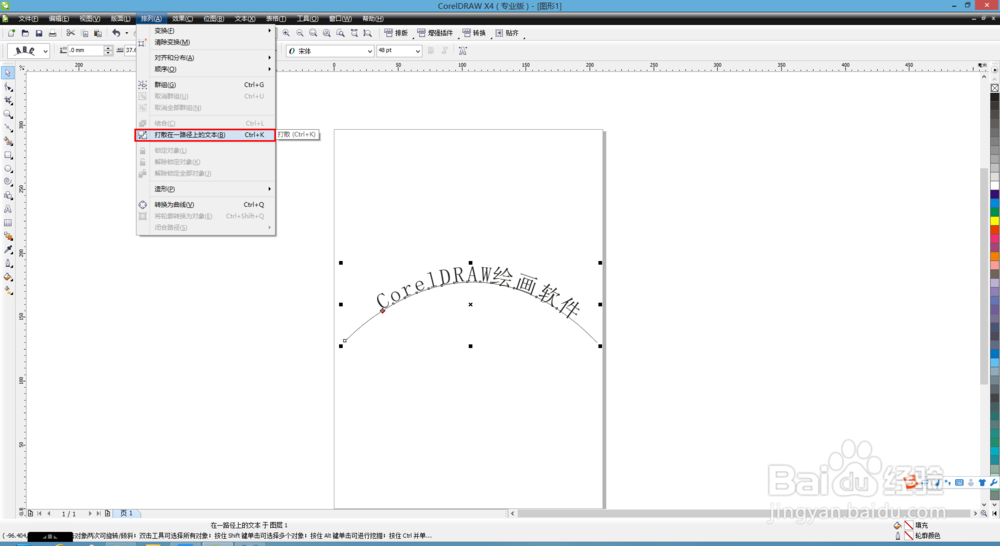This screenshot has width=1000, height=546.
Task: Select the Freehand drawing tool
Action: (8, 128)
